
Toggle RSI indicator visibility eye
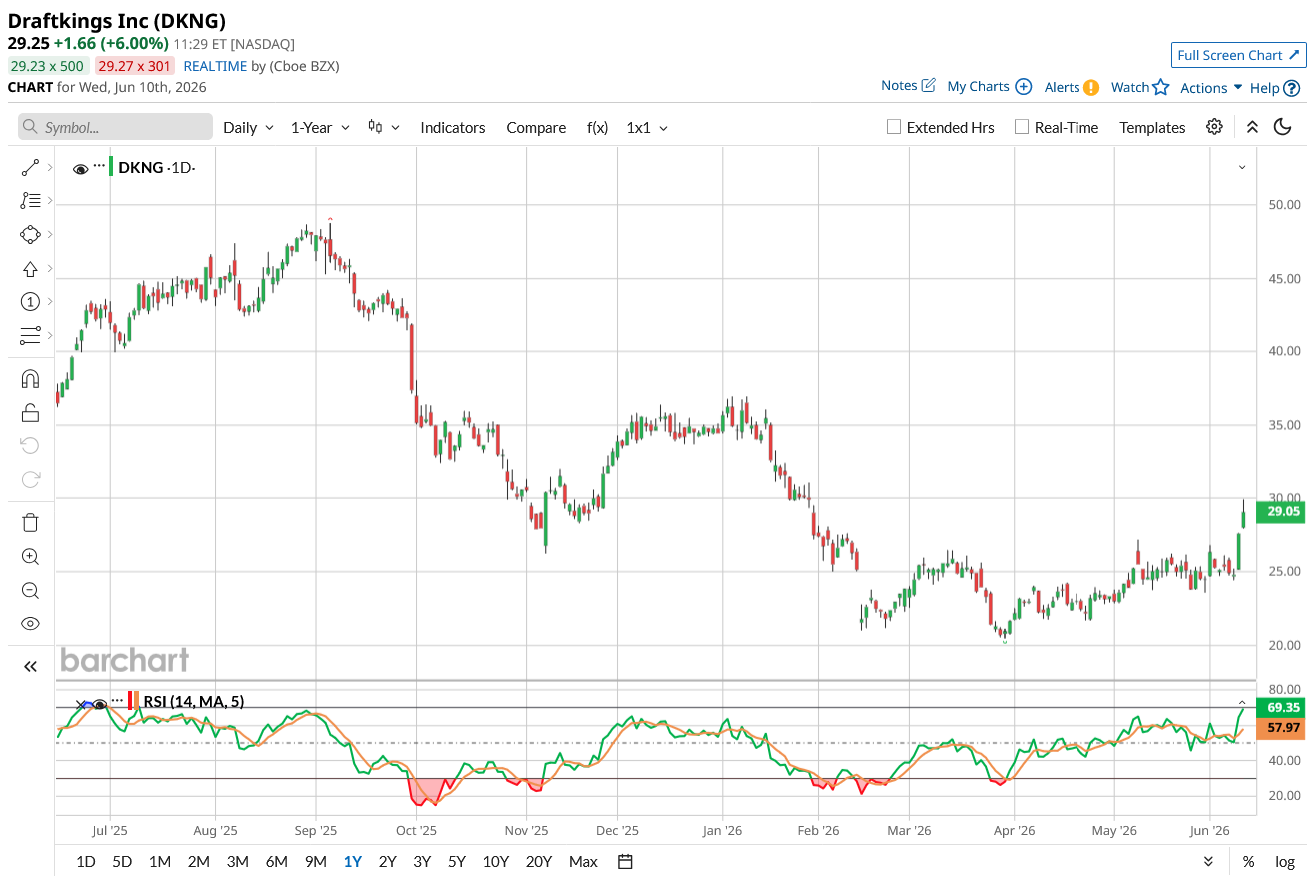coord(100,705)
